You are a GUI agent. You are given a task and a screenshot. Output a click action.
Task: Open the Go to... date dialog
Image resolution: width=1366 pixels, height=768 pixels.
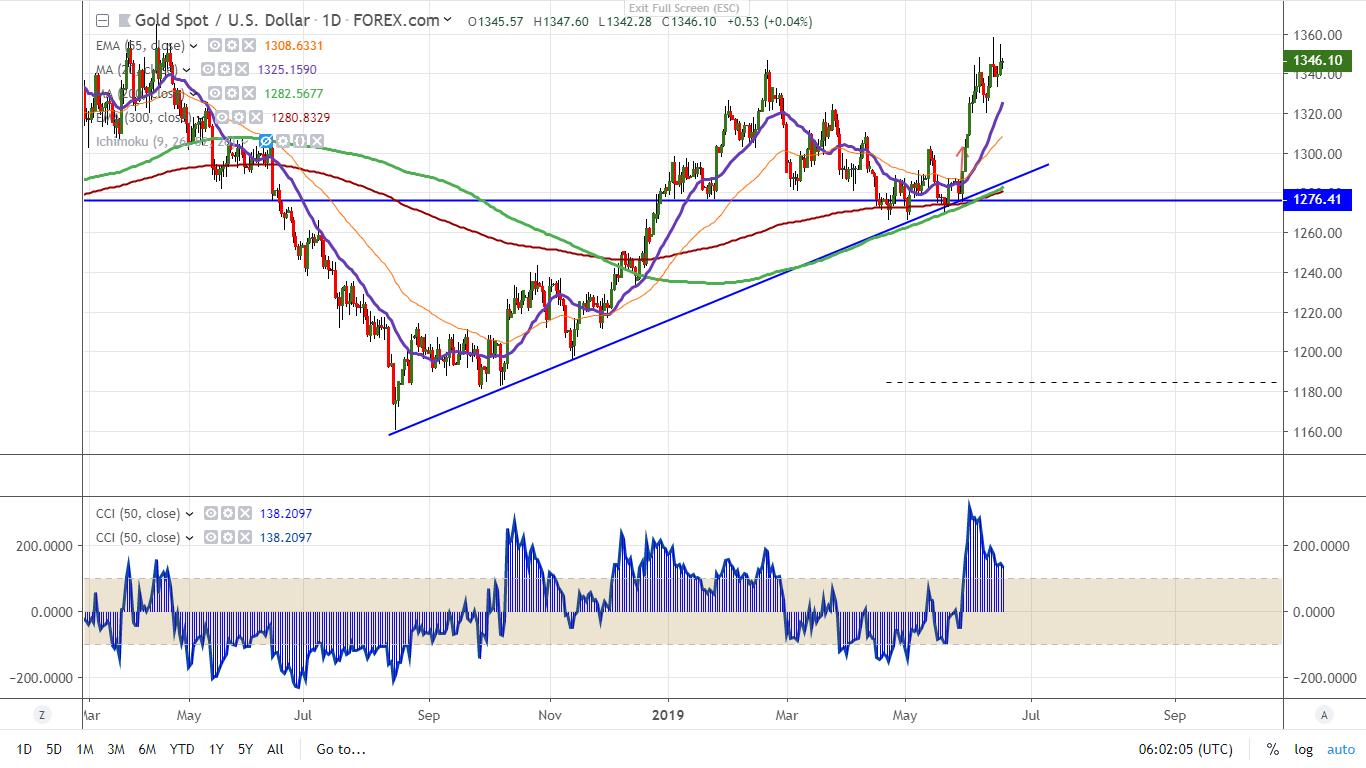341,749
